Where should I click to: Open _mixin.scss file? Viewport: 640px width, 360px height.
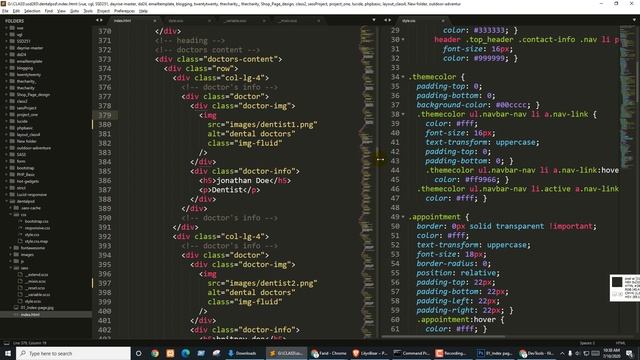(35, 281)
